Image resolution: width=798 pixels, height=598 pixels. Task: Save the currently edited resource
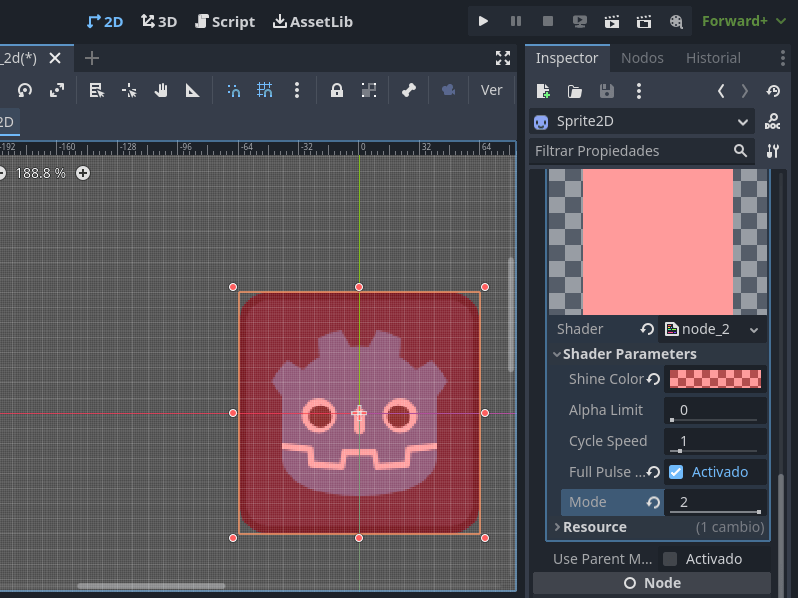pyautogui.click(x=607, y=91)
